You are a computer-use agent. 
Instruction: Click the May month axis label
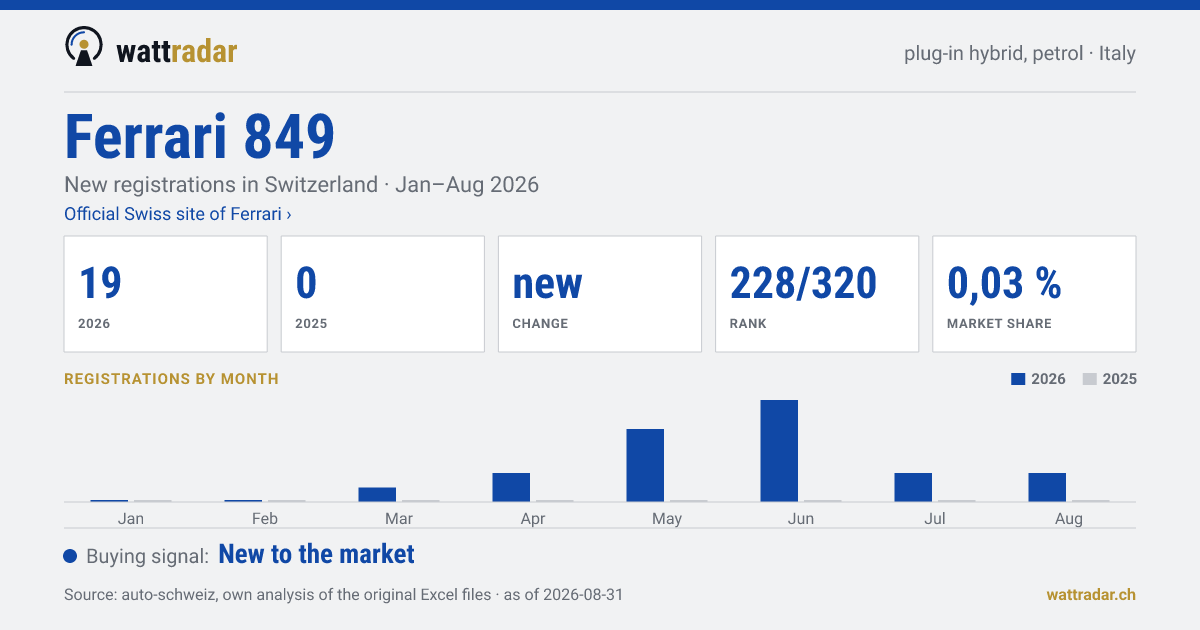(x=667, y=519)
